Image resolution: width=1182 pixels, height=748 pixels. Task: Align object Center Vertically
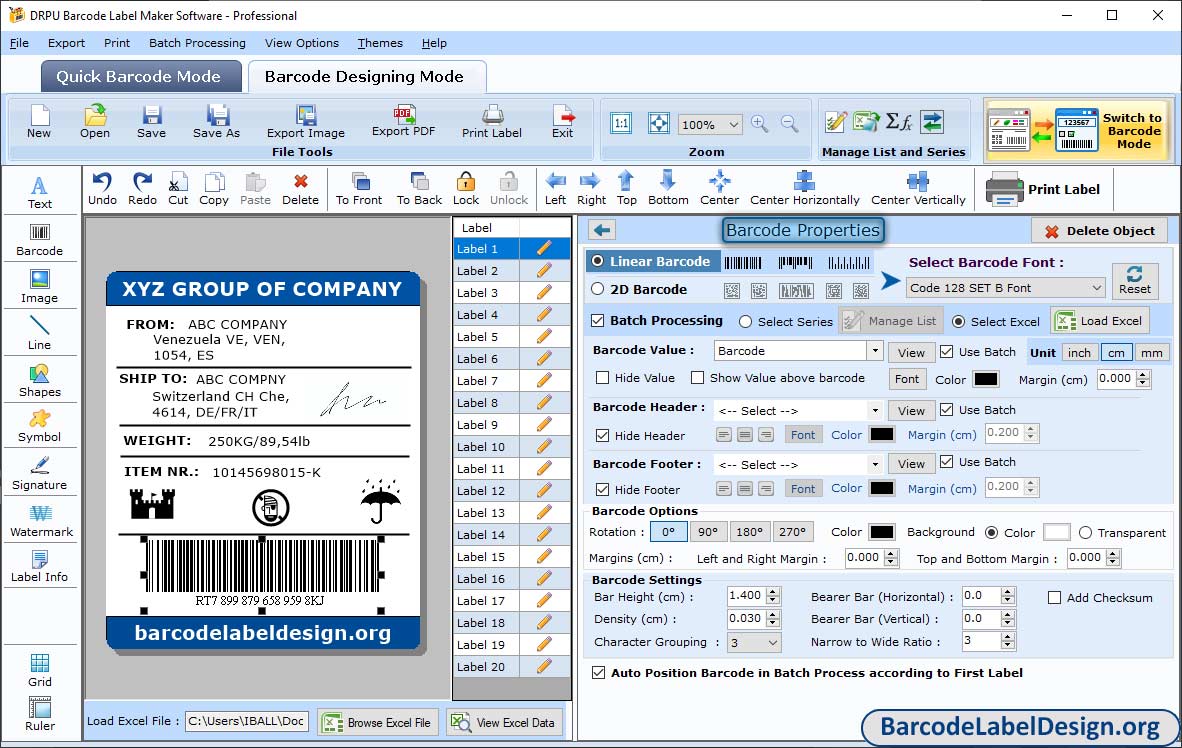[x=918, y=189]
